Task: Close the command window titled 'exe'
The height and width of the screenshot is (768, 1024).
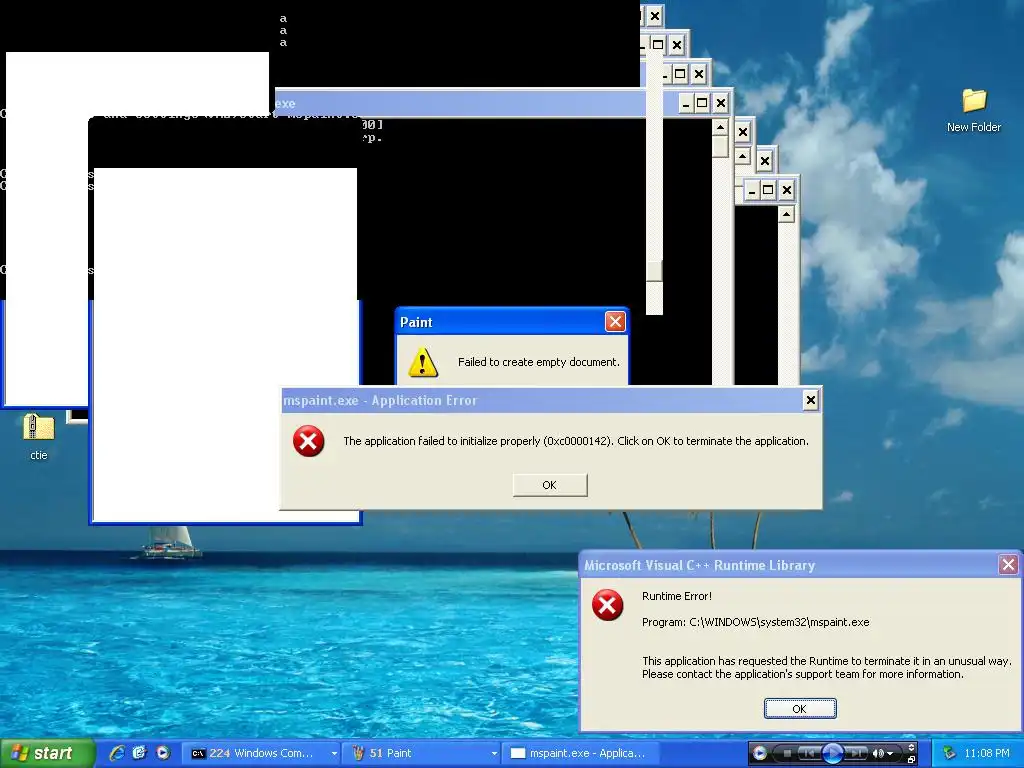Action: 720,103
